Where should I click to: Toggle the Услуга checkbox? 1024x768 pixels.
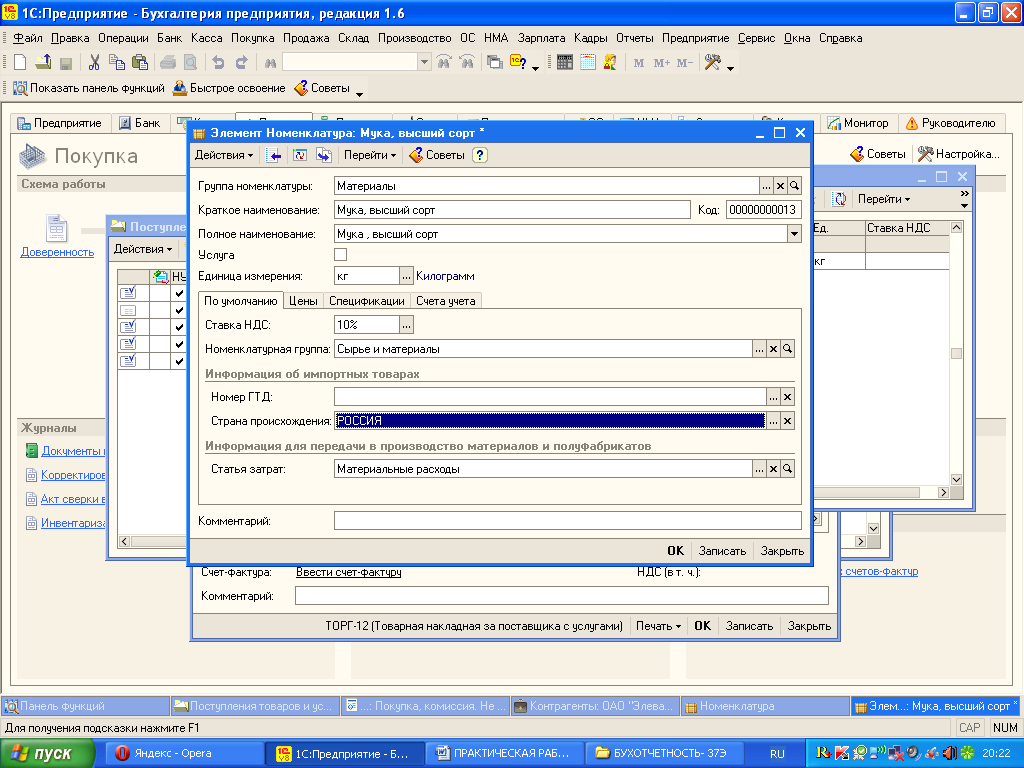(340, 255)
